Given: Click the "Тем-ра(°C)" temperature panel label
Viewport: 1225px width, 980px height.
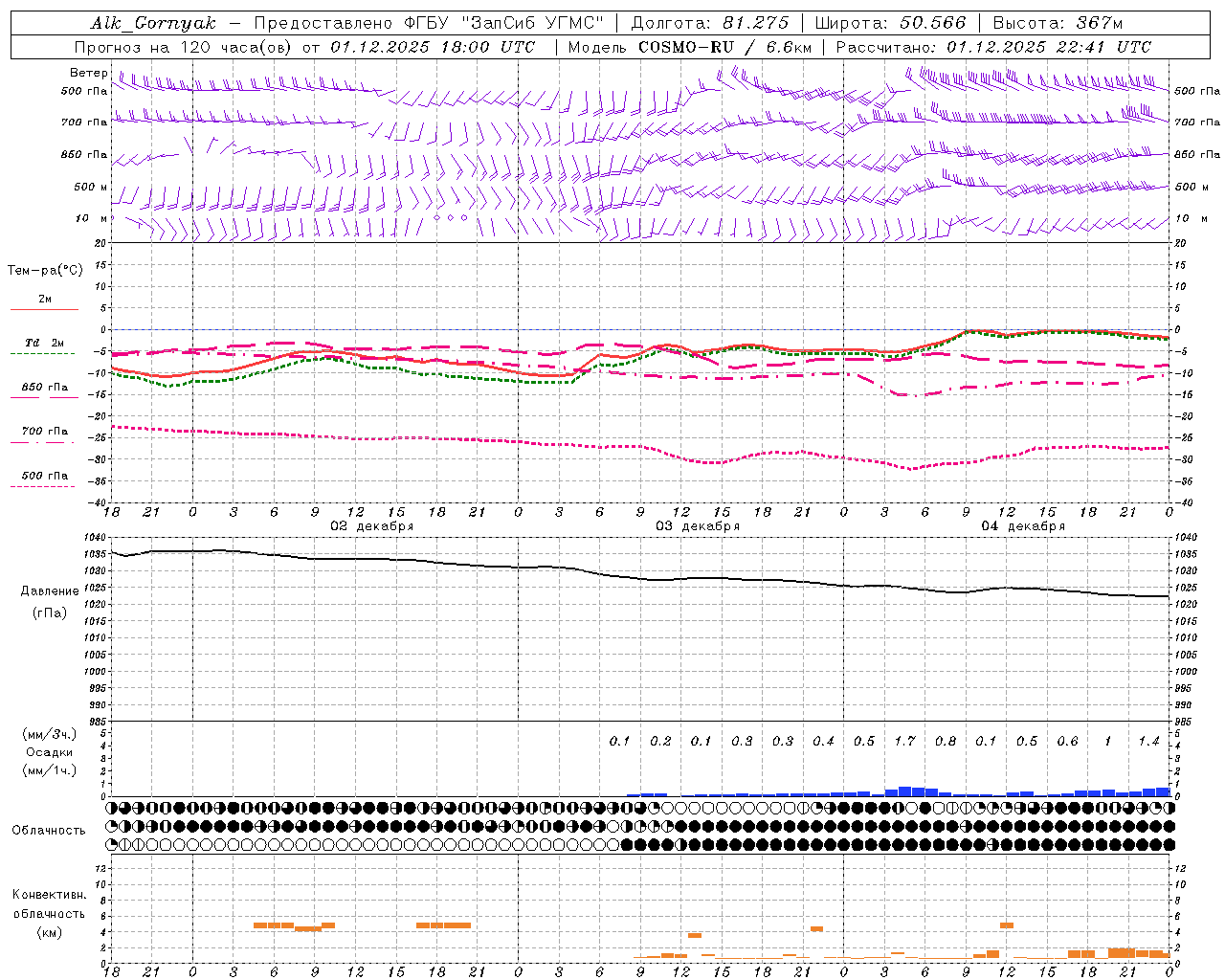Looking at the screenshot, I should (x=45, y=271).
